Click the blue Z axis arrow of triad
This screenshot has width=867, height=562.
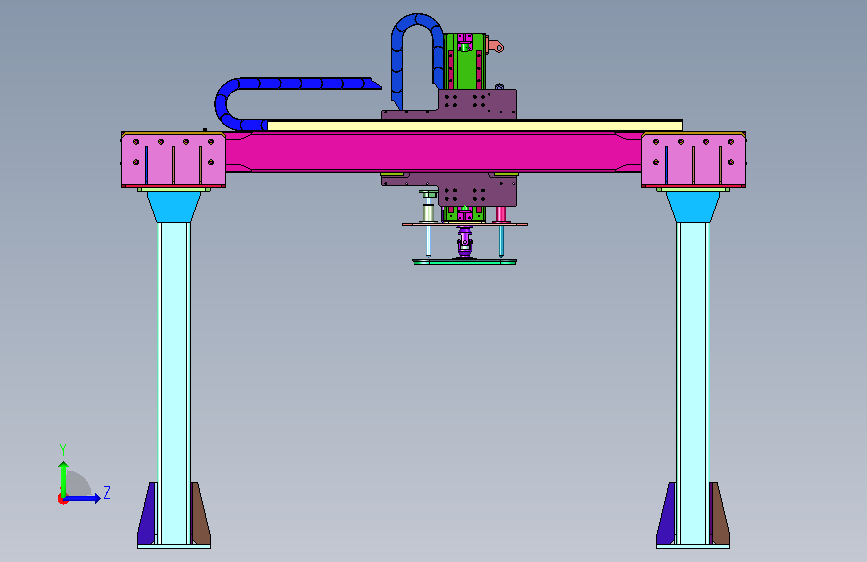coord(83,498)
